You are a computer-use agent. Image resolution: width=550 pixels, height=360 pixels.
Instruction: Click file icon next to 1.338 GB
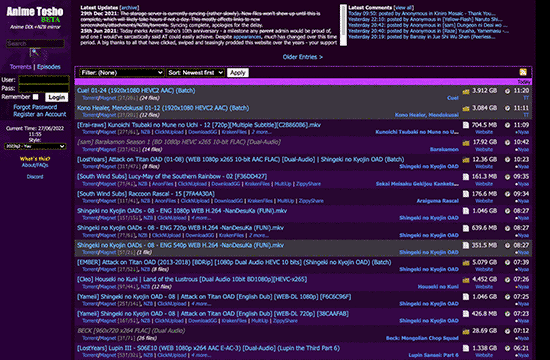click(466, 348)
